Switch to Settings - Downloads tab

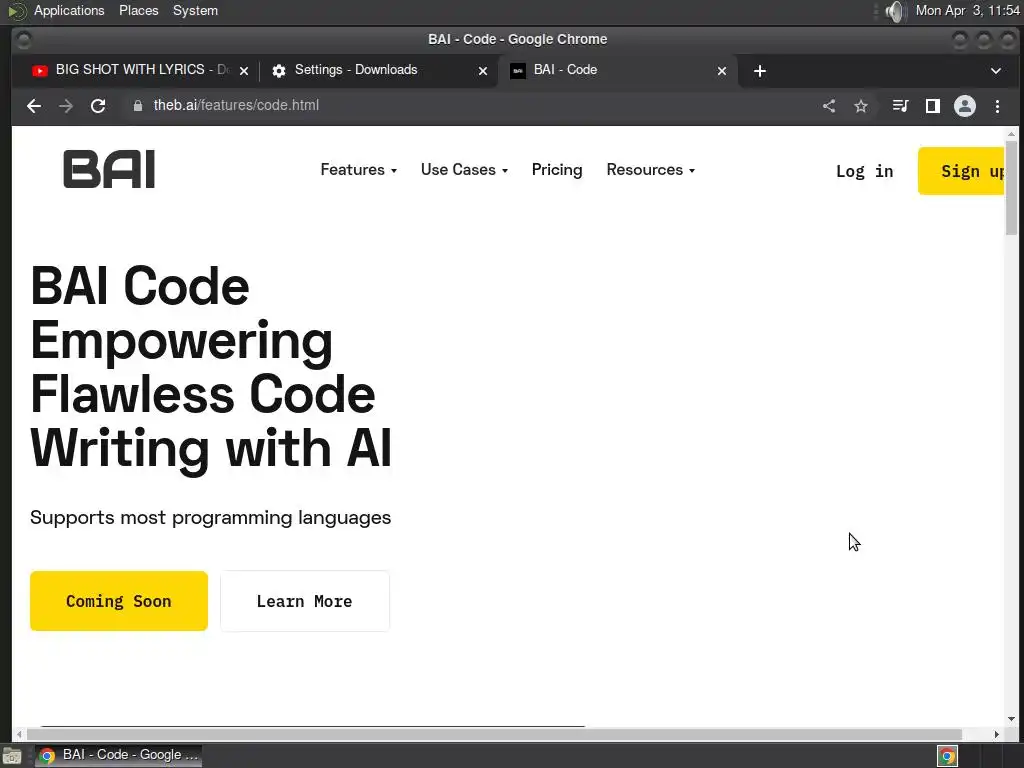377,70
